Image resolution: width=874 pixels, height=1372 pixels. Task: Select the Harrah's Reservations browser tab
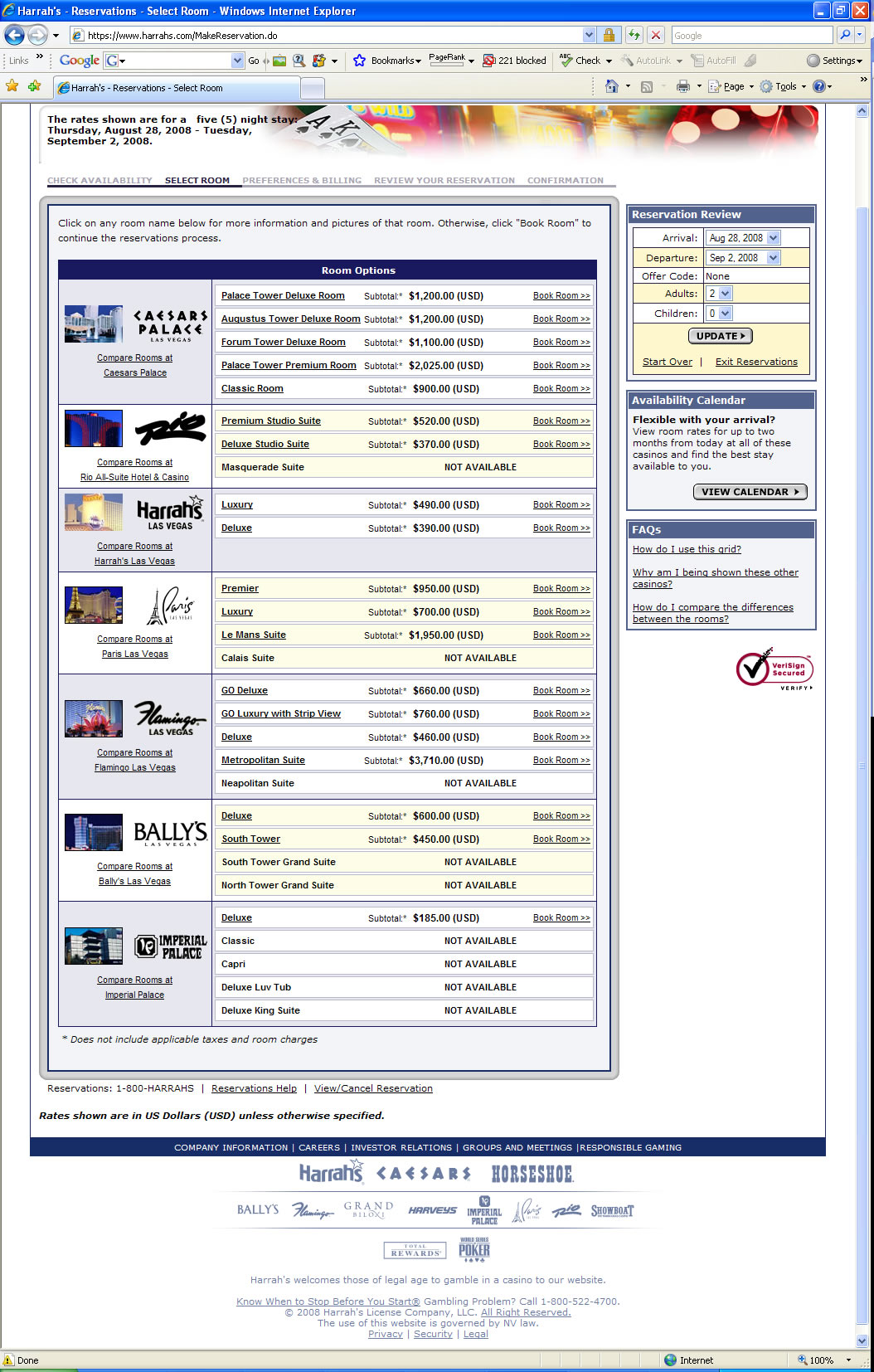click(176, 88)
